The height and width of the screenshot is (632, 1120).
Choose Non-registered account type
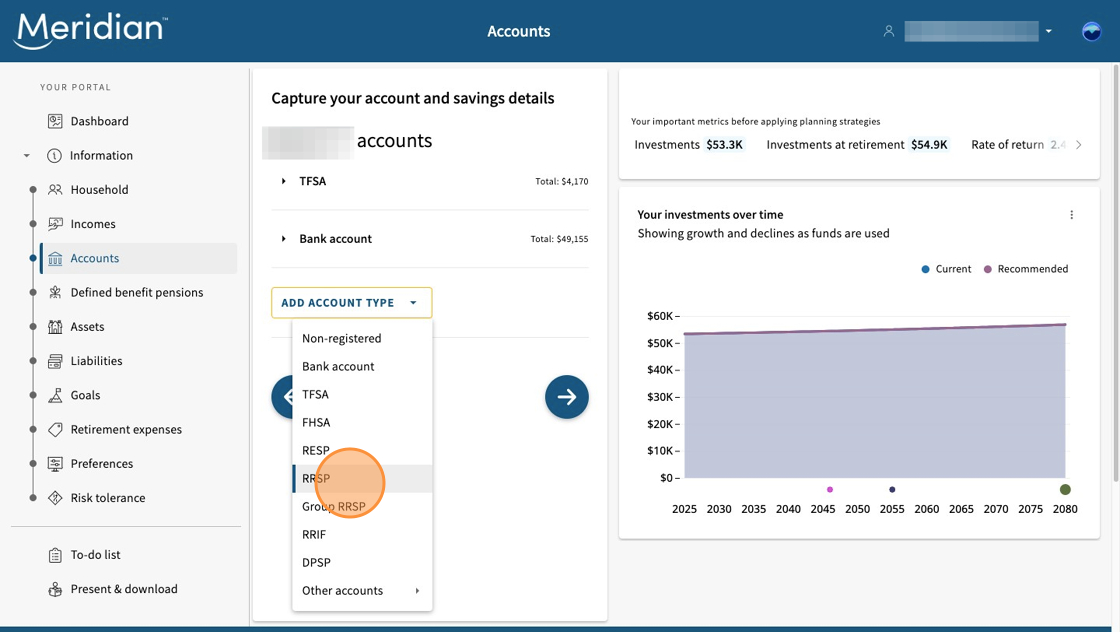pyautogui.click(x=362, y=338)
